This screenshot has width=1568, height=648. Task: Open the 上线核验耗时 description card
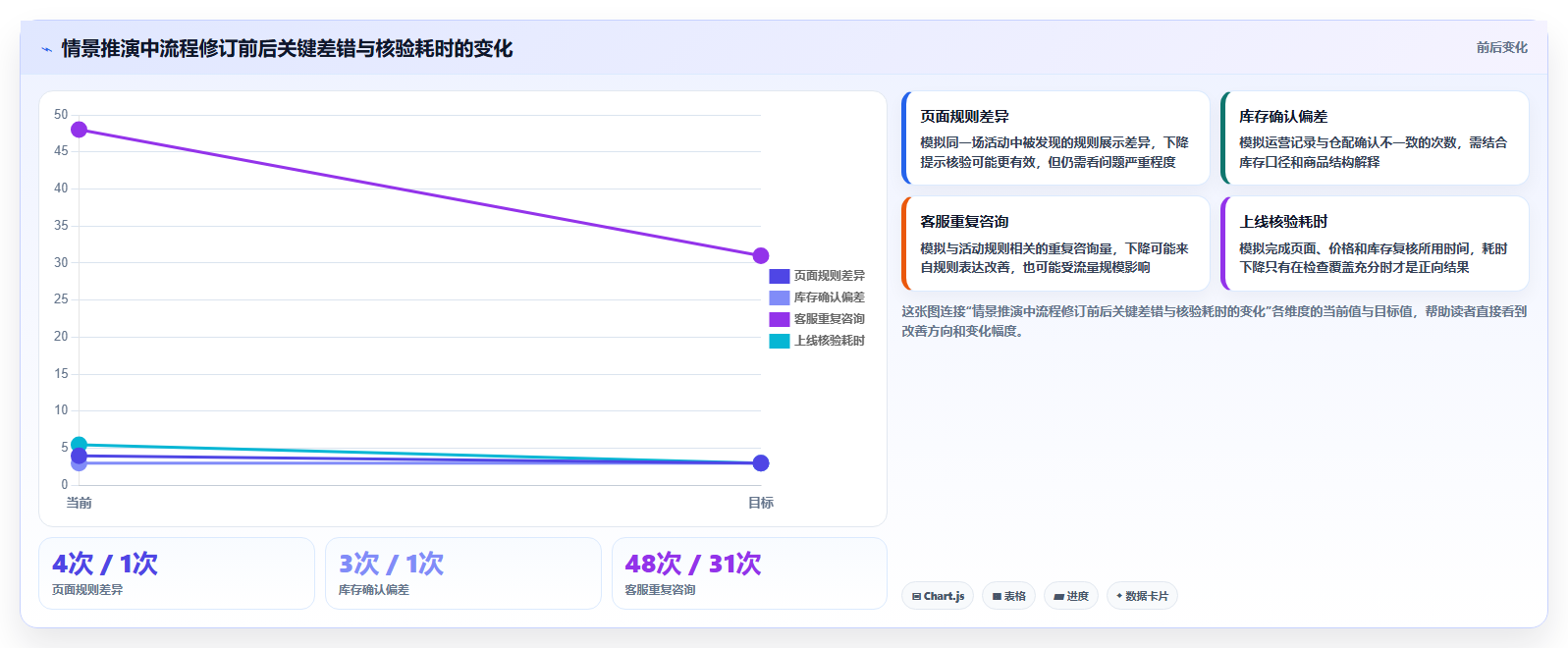click(1375, 243)
